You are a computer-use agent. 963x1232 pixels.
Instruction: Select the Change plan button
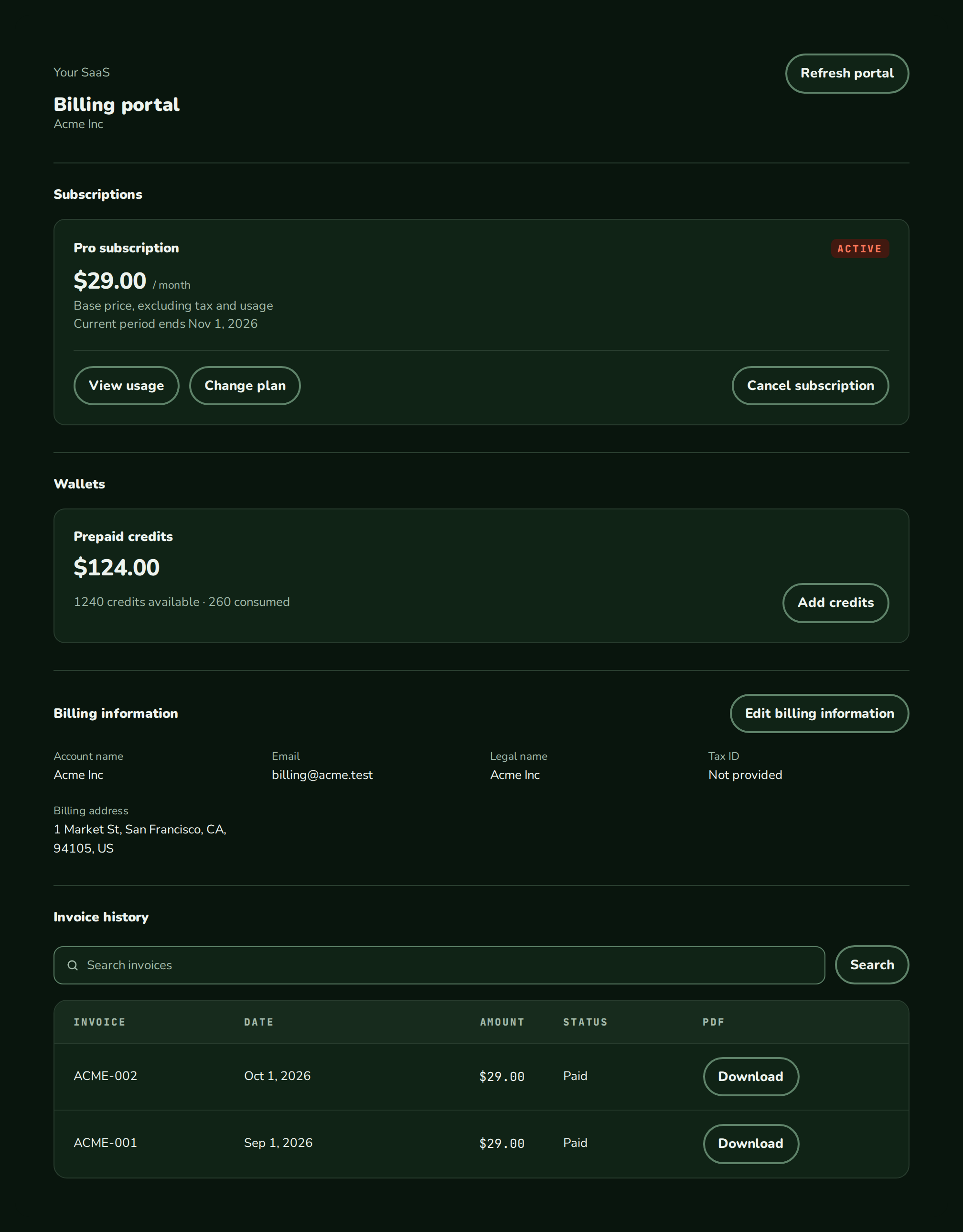245,386
